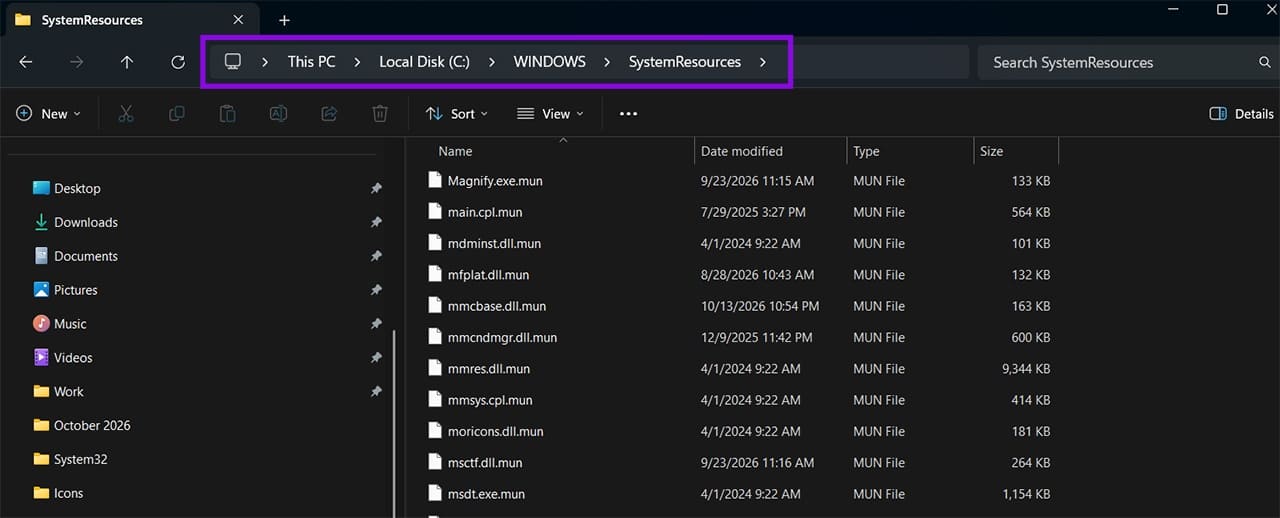Unpin Pictures using its pin icon
Image resolution: width=1280 pixels, height=518 pixels.
376,290
